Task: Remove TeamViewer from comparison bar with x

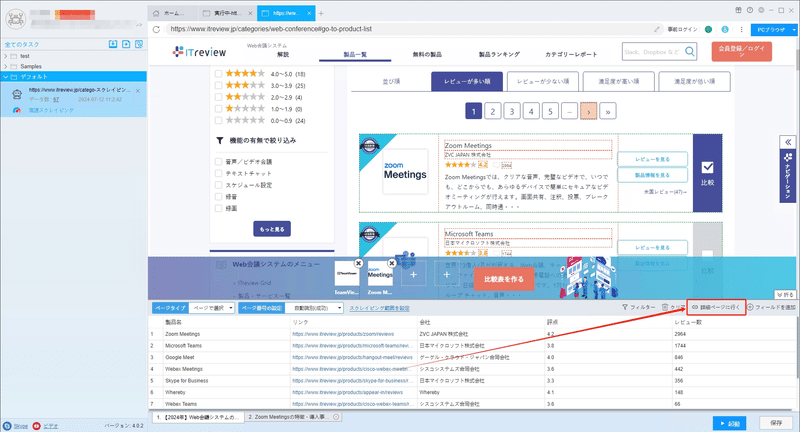Action: [x=359, y=263]
